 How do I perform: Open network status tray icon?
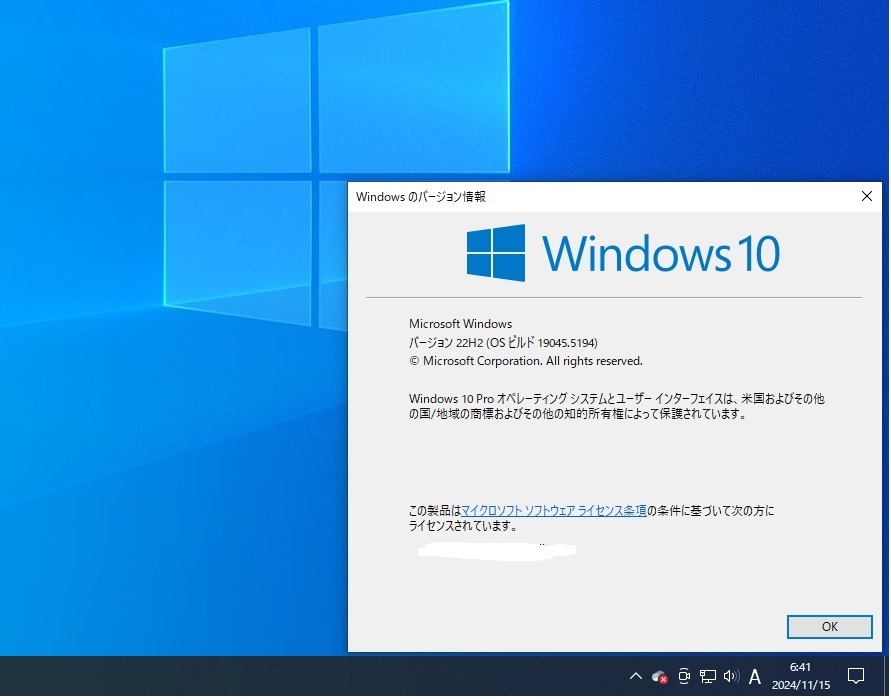pyautogui.click(x=707, y=676)
